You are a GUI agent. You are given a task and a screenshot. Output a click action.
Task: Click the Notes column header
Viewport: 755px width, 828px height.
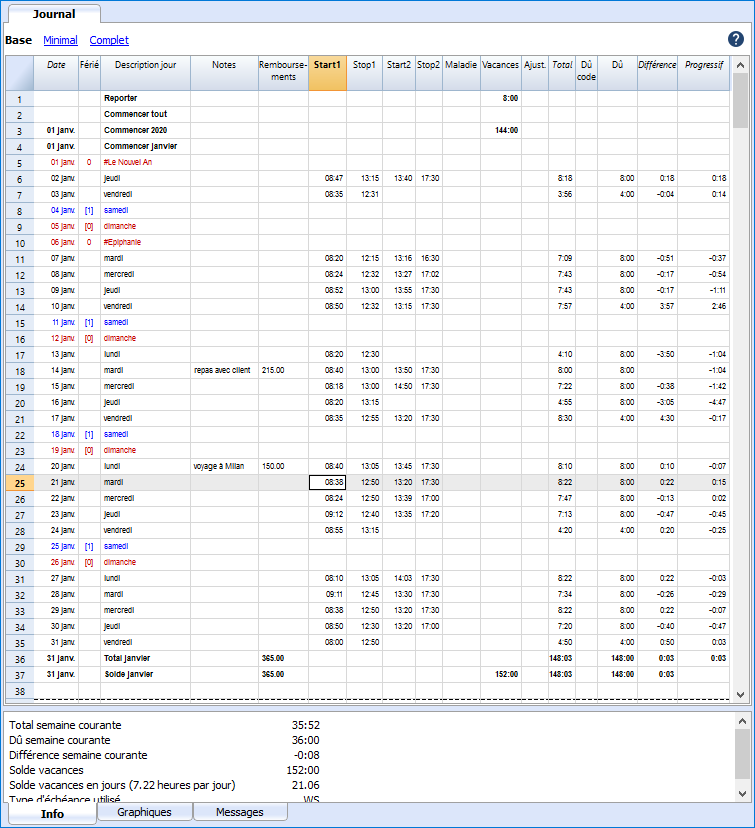click(224, 73)
